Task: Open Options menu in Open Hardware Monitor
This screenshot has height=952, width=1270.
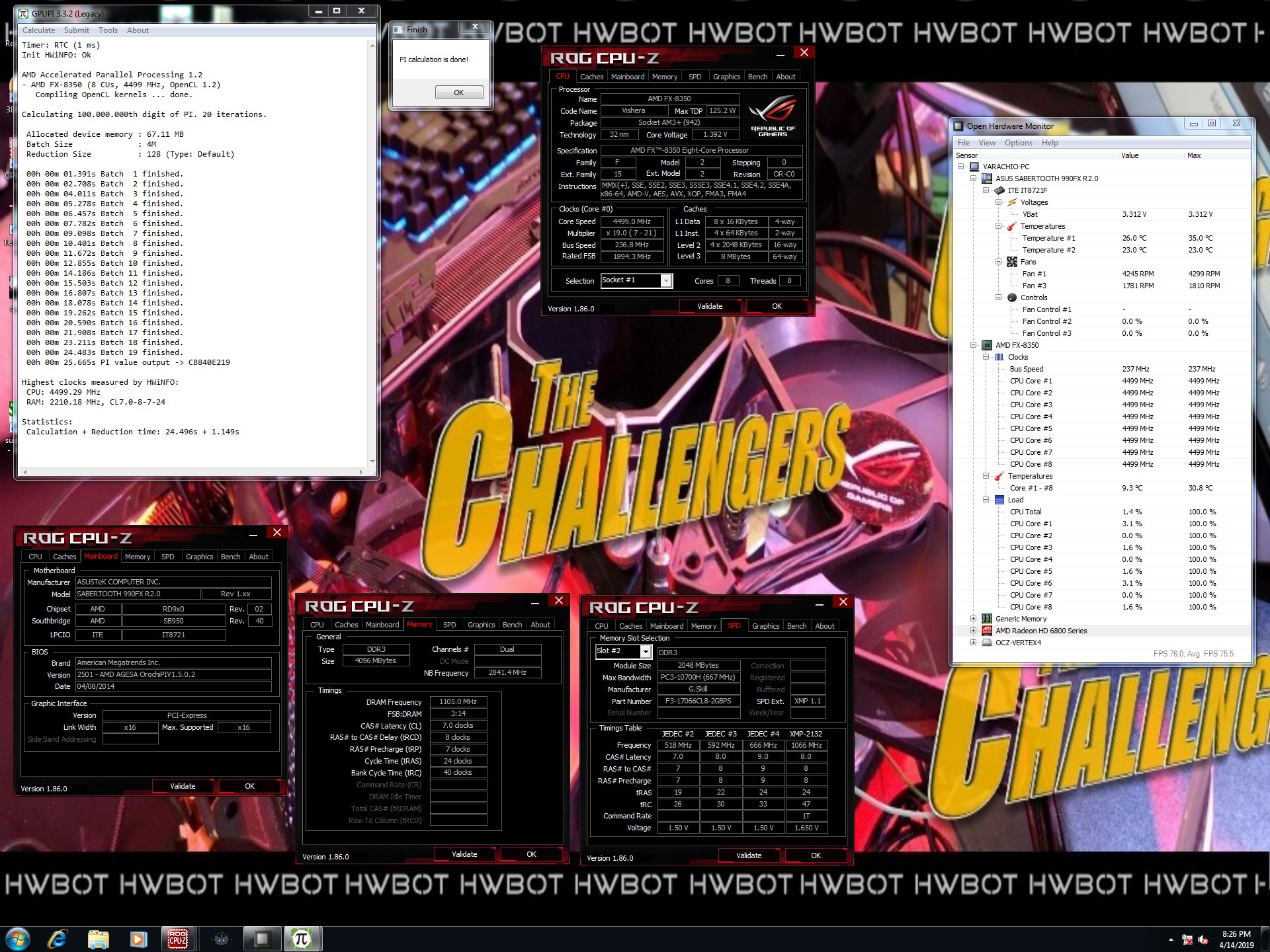Action: point(1018,143)
